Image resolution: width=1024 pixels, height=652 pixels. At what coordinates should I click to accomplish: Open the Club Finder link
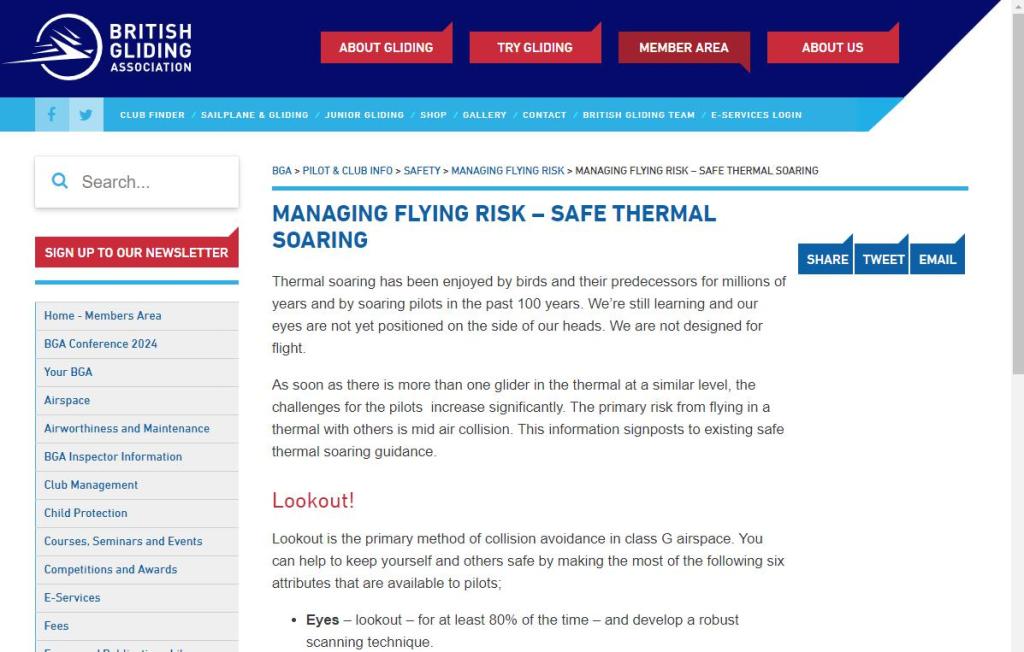pyautogui.click(x=152, y=115)
